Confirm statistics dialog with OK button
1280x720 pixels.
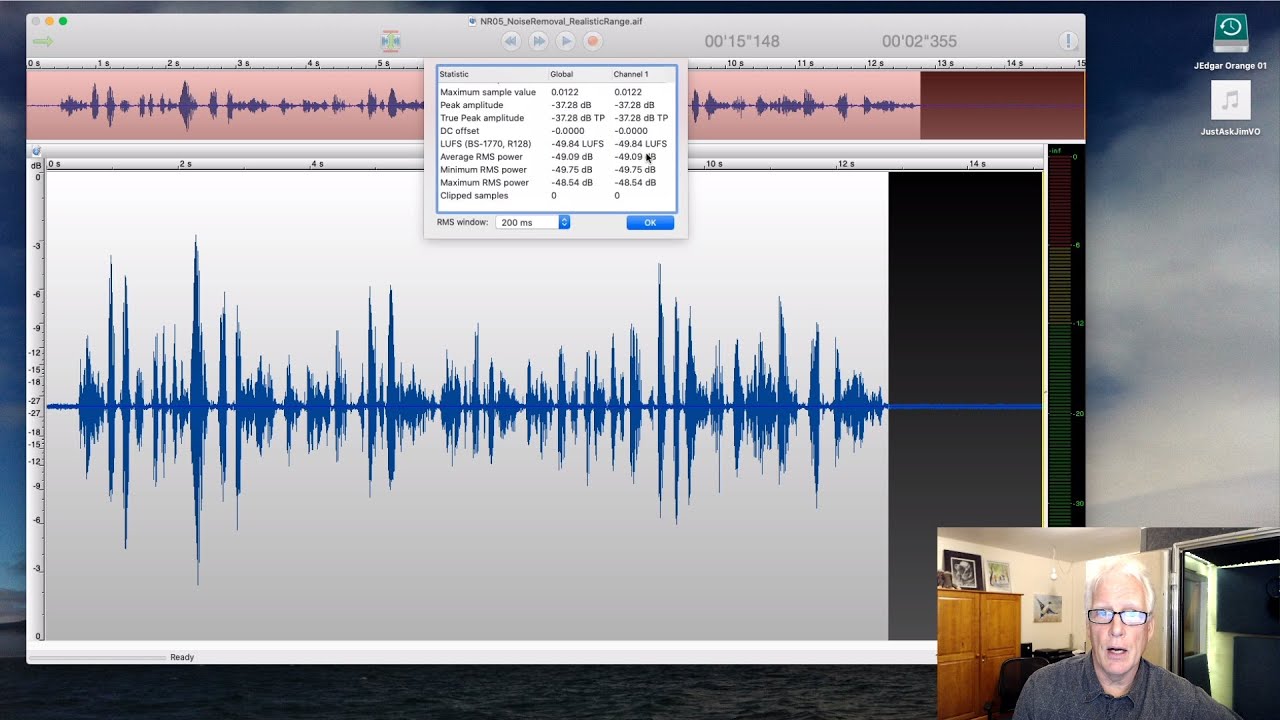coord(650,222)
